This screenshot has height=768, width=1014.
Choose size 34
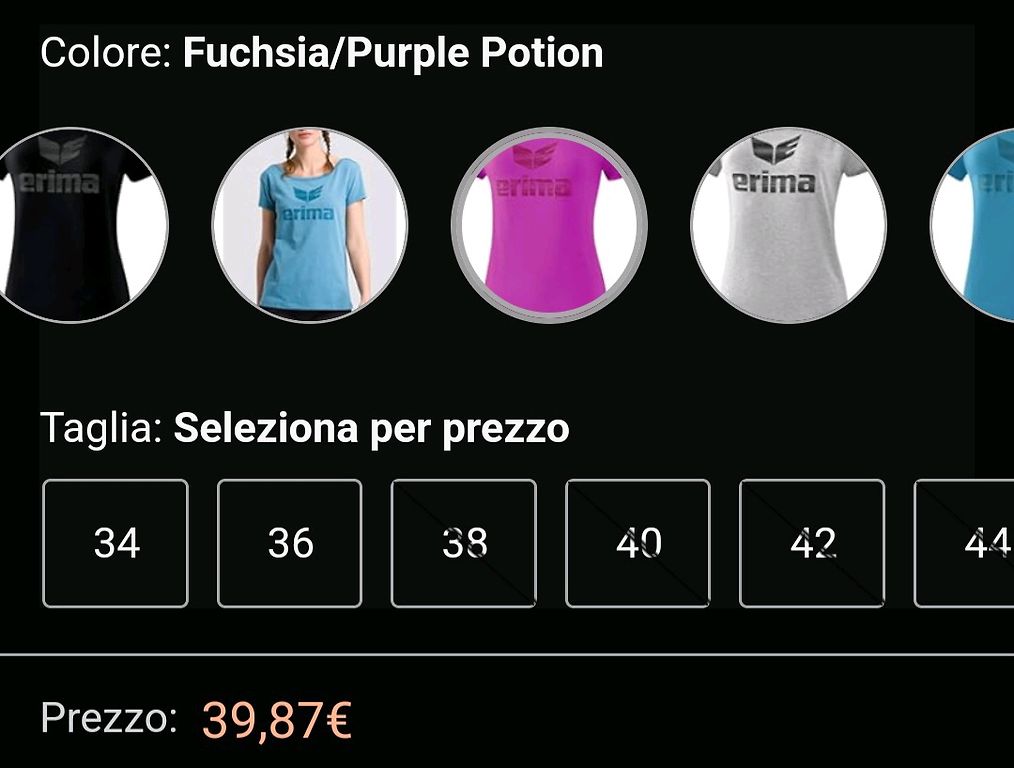(116, 543)
